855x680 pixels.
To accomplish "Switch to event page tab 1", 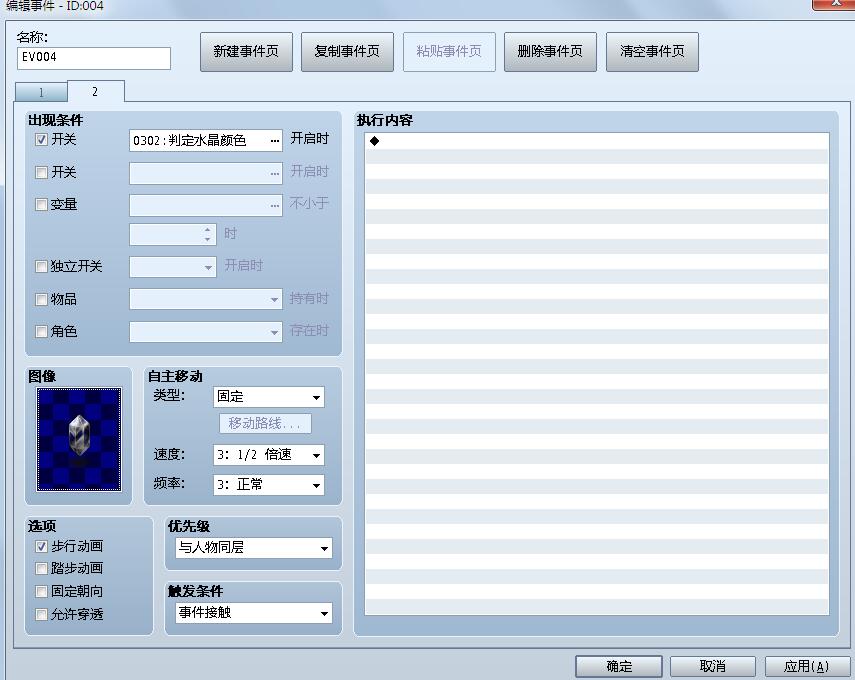I will [x=41, y=92].
